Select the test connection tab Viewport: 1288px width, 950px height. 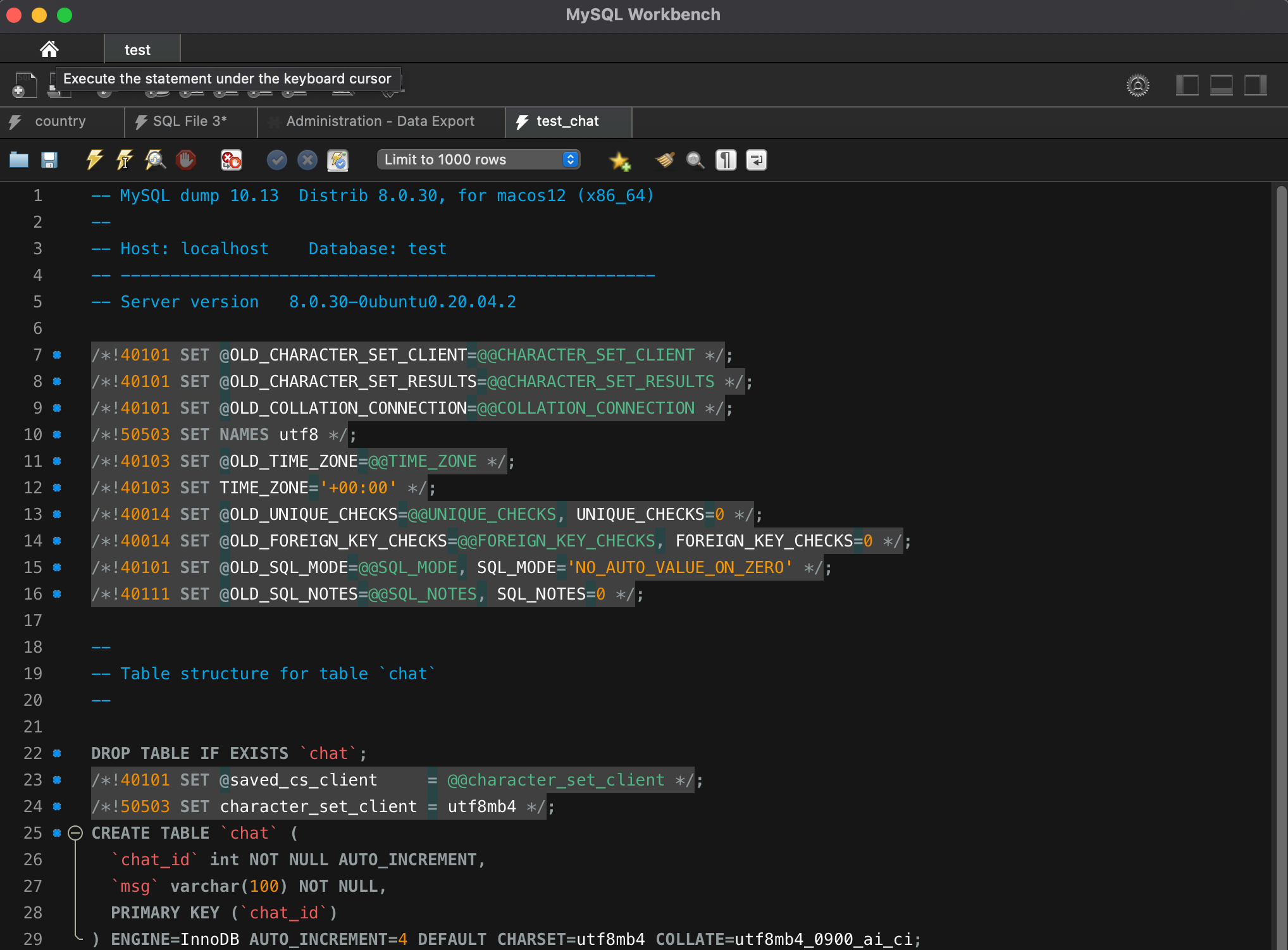tap(137, 50)
